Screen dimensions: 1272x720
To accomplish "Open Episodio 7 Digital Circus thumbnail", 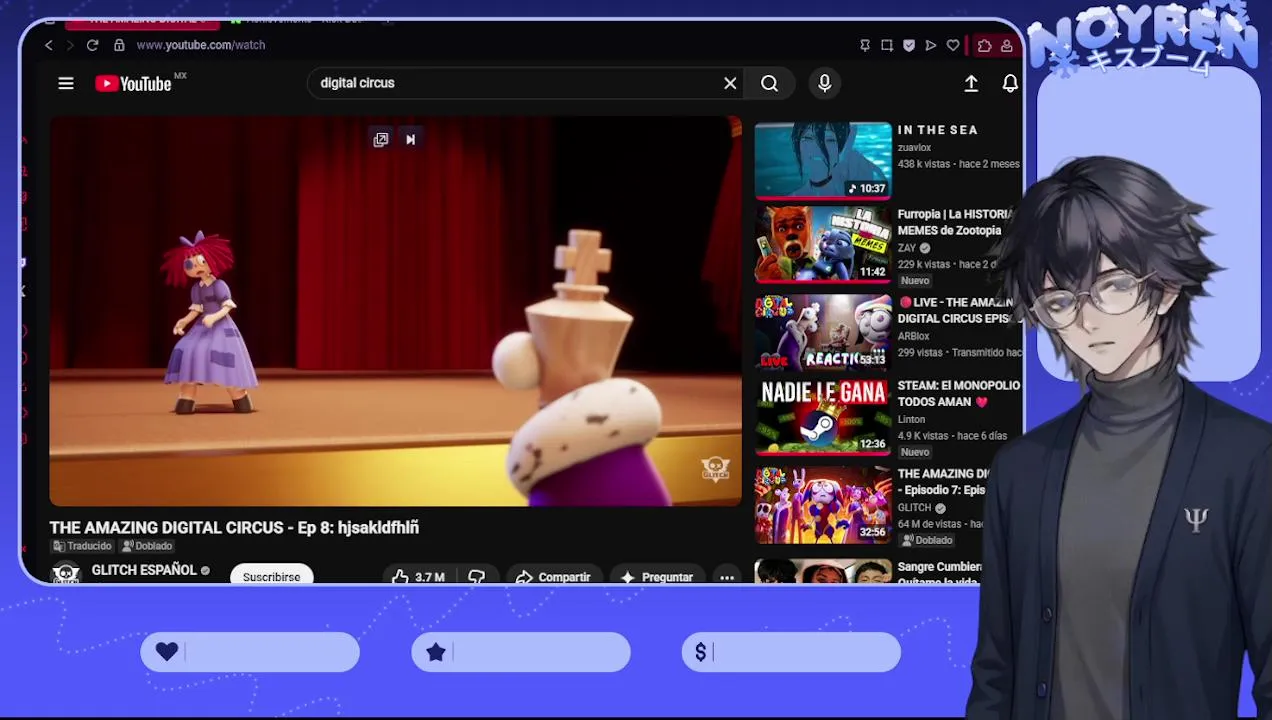I will pyautogui.click(x=823, y=503).
